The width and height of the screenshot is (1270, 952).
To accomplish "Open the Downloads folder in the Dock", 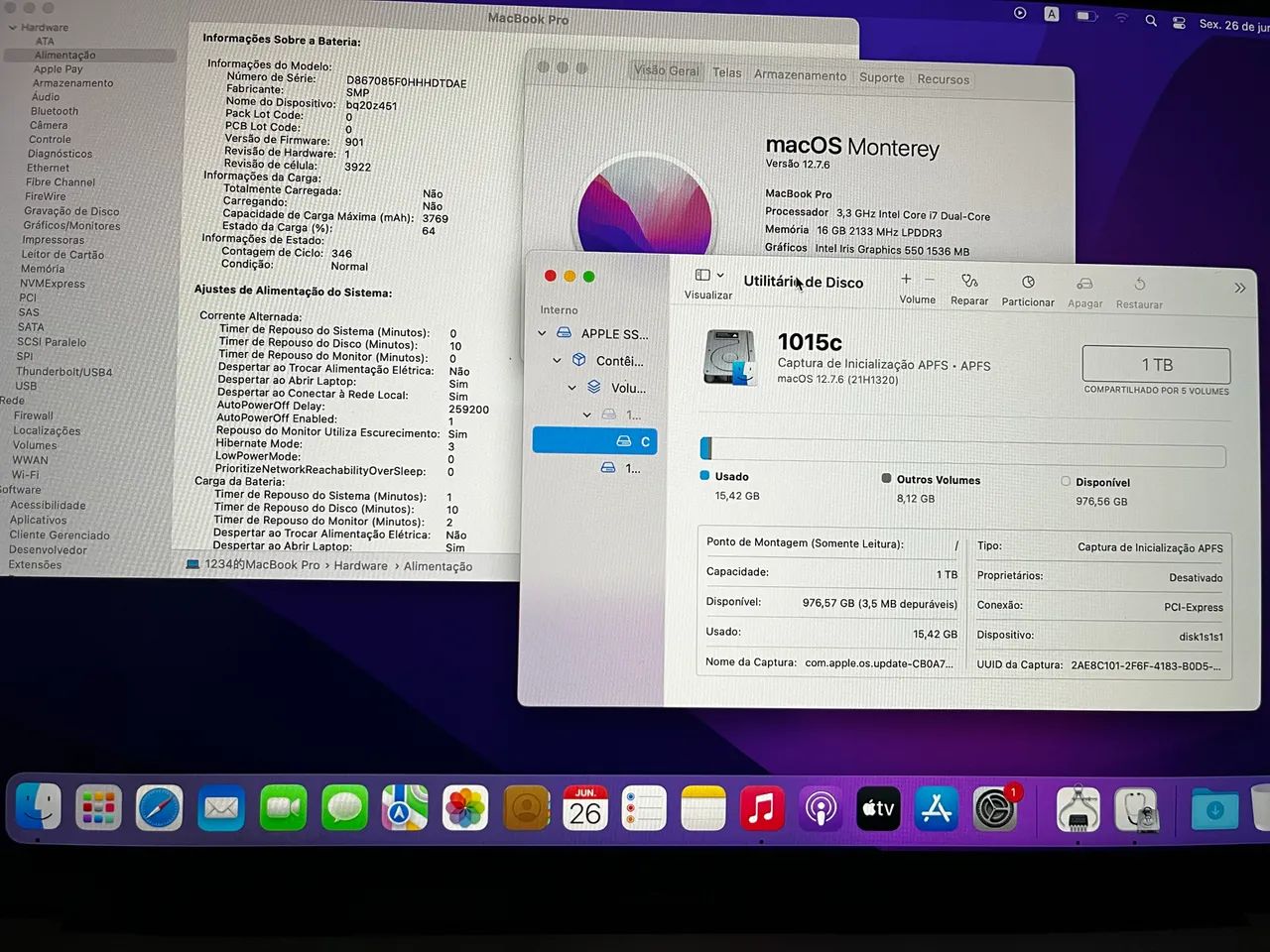I will (x=1214, y=809).
